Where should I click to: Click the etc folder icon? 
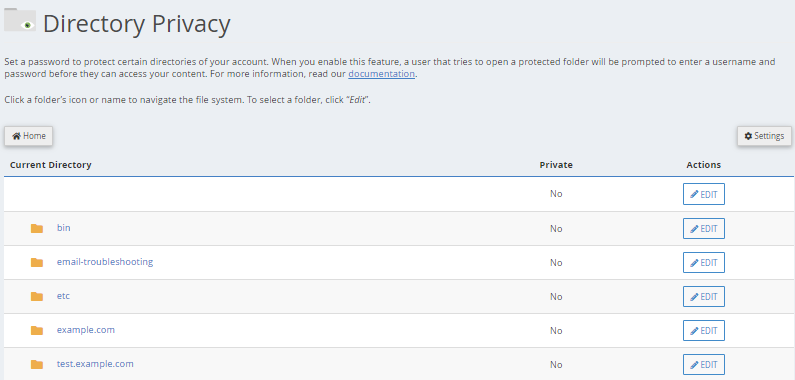click(x=37, y=296)
